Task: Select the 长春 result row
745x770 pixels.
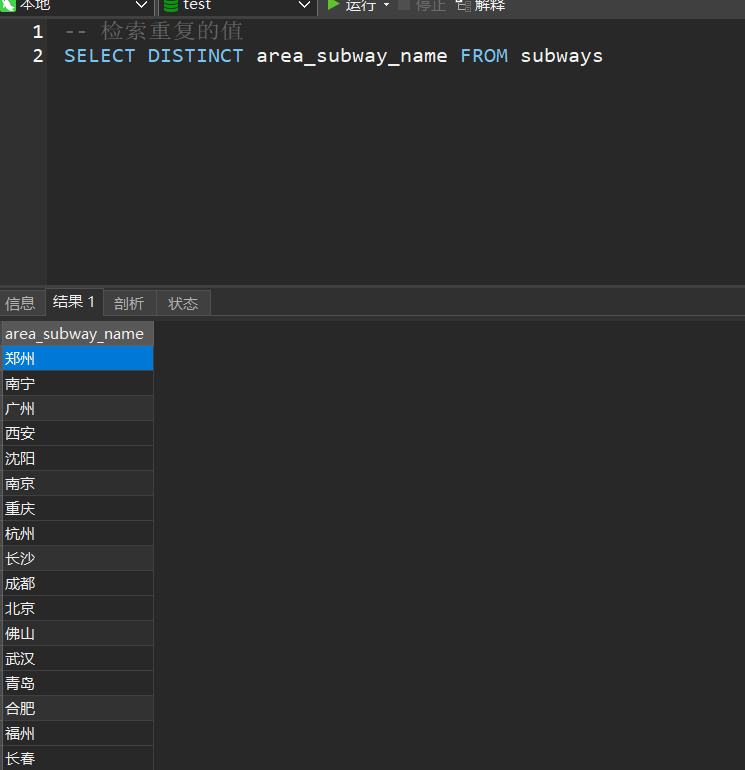Action: click(x=78, y=758)
